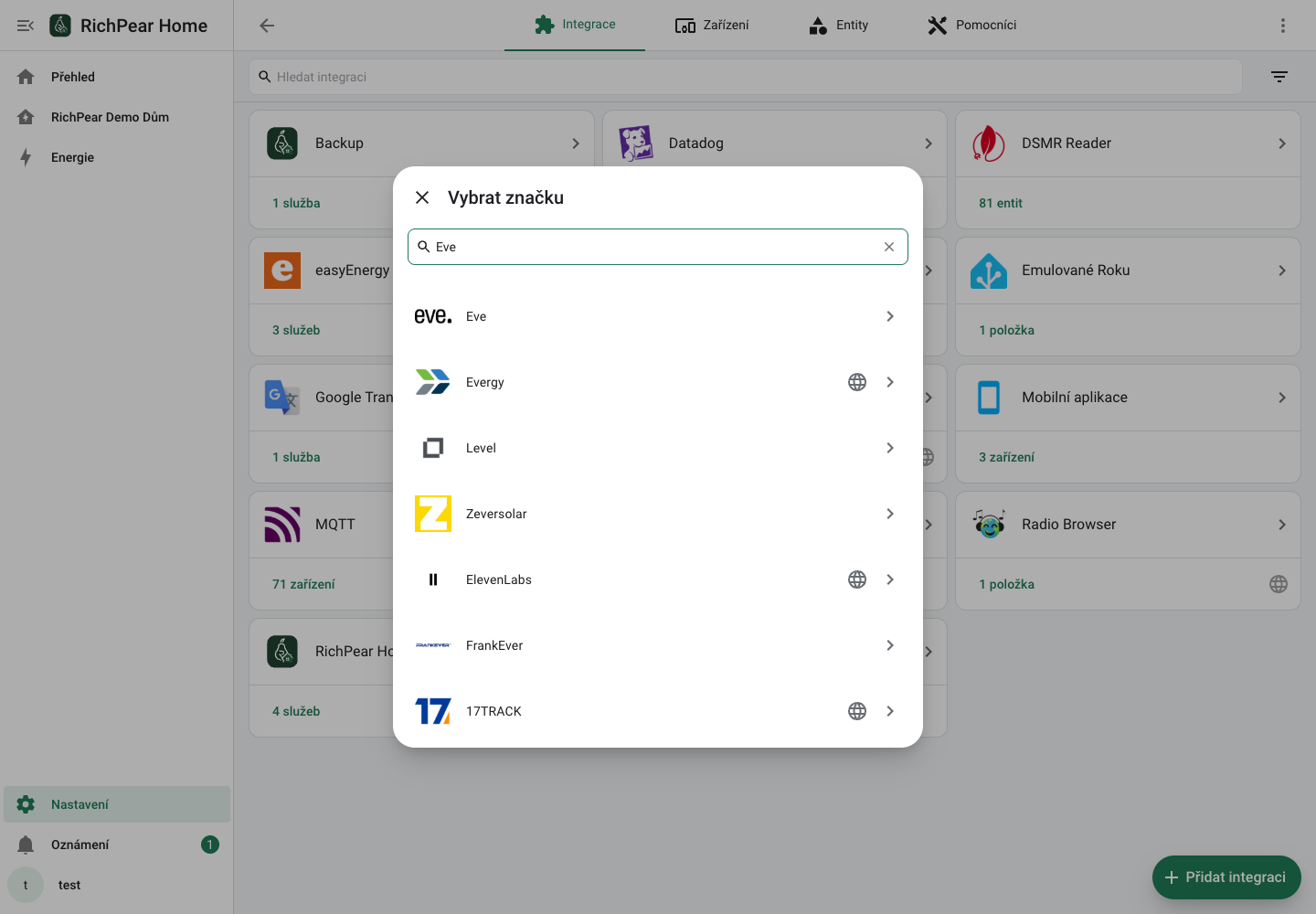
Task: Expand the 17TRACK brand row chevron
Action: [890, 711]
